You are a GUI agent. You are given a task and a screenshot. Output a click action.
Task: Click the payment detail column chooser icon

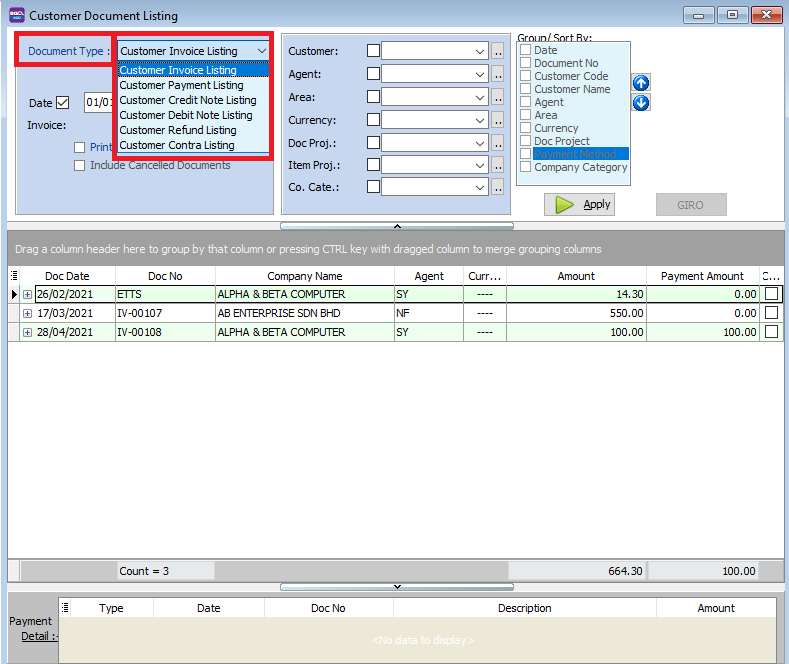(65, 607)
